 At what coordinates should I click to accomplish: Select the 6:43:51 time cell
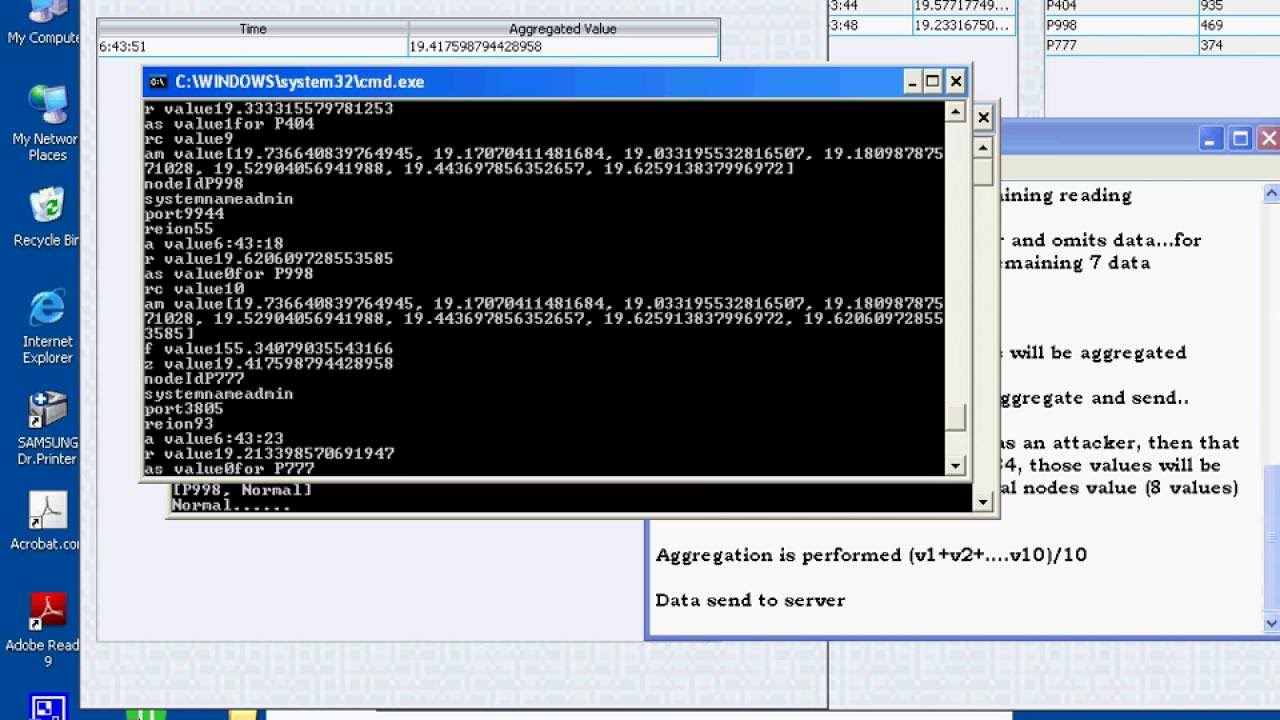click(253, 46)
